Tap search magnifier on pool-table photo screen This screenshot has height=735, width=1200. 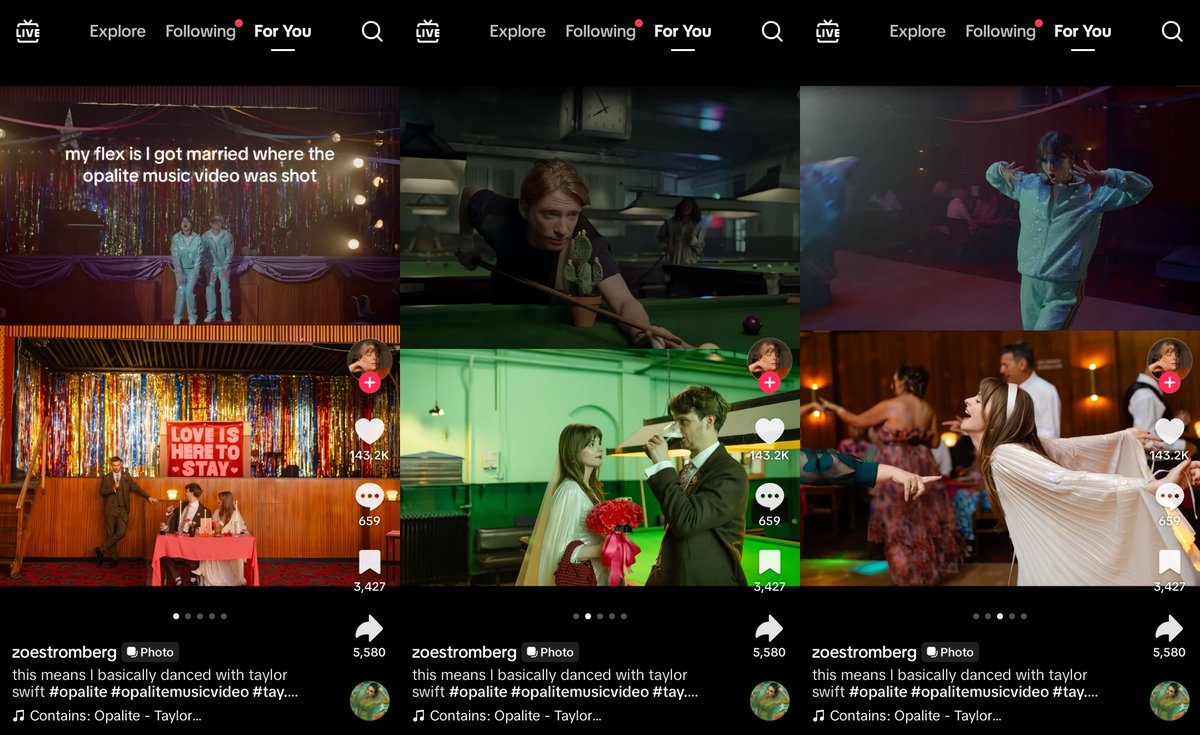tap(772, 31)
